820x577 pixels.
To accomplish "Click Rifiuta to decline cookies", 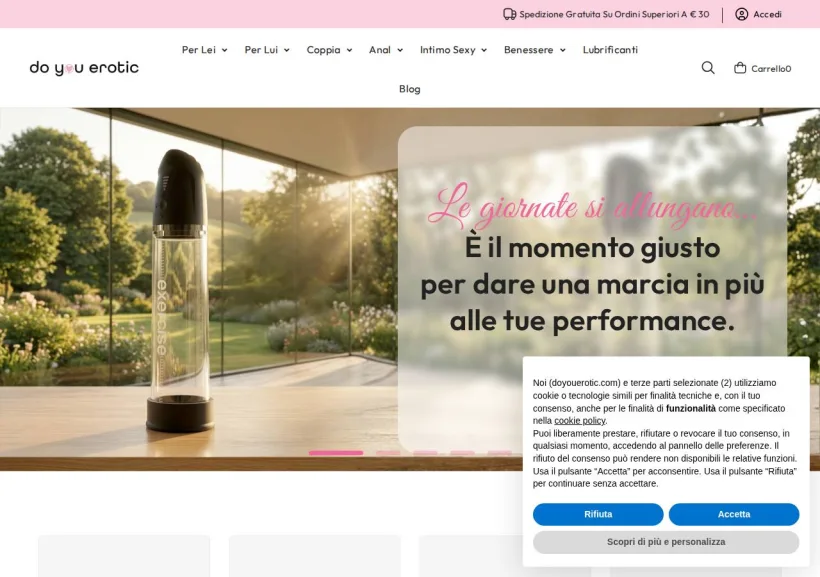I will pos(598,514).
